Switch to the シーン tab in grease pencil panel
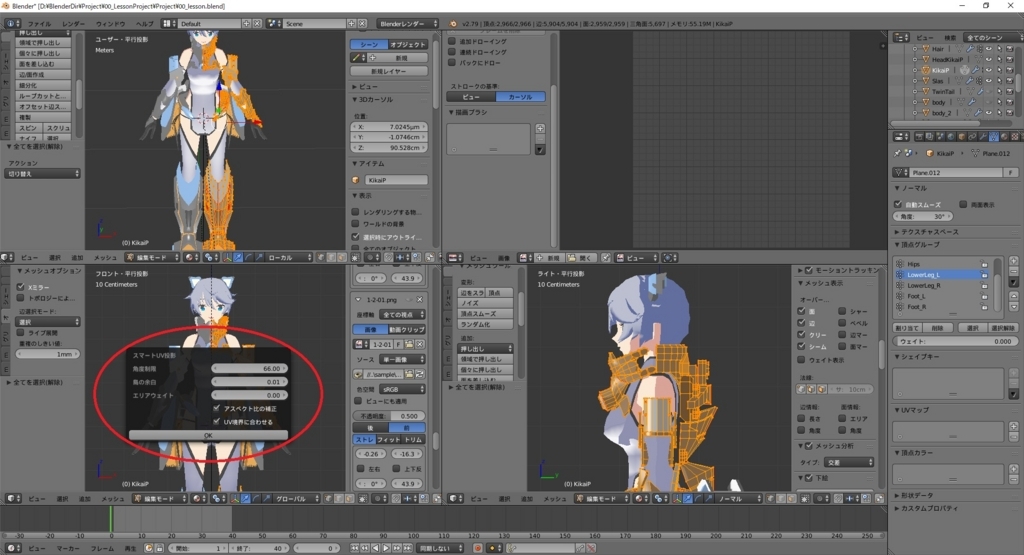This screenshot has height=555, width=1024. point(369,44)
